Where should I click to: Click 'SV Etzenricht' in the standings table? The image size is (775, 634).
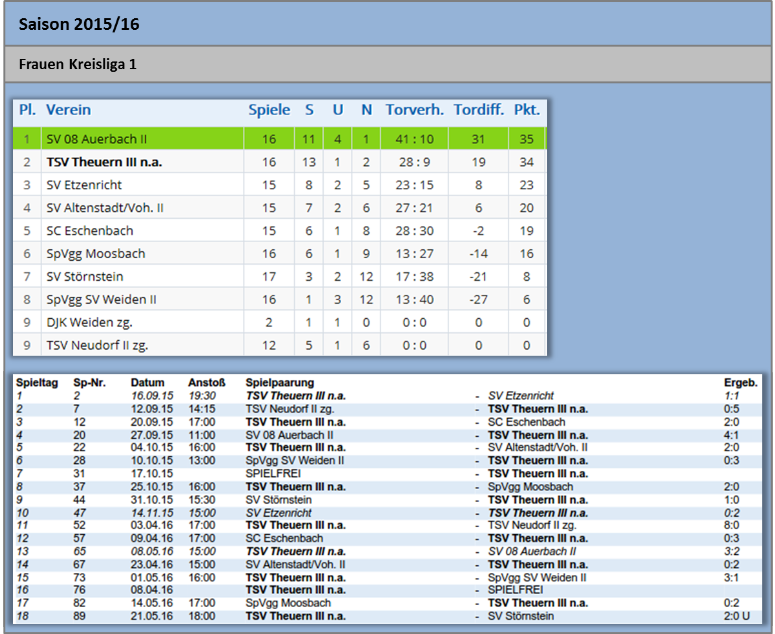click(x=84, y=185)
